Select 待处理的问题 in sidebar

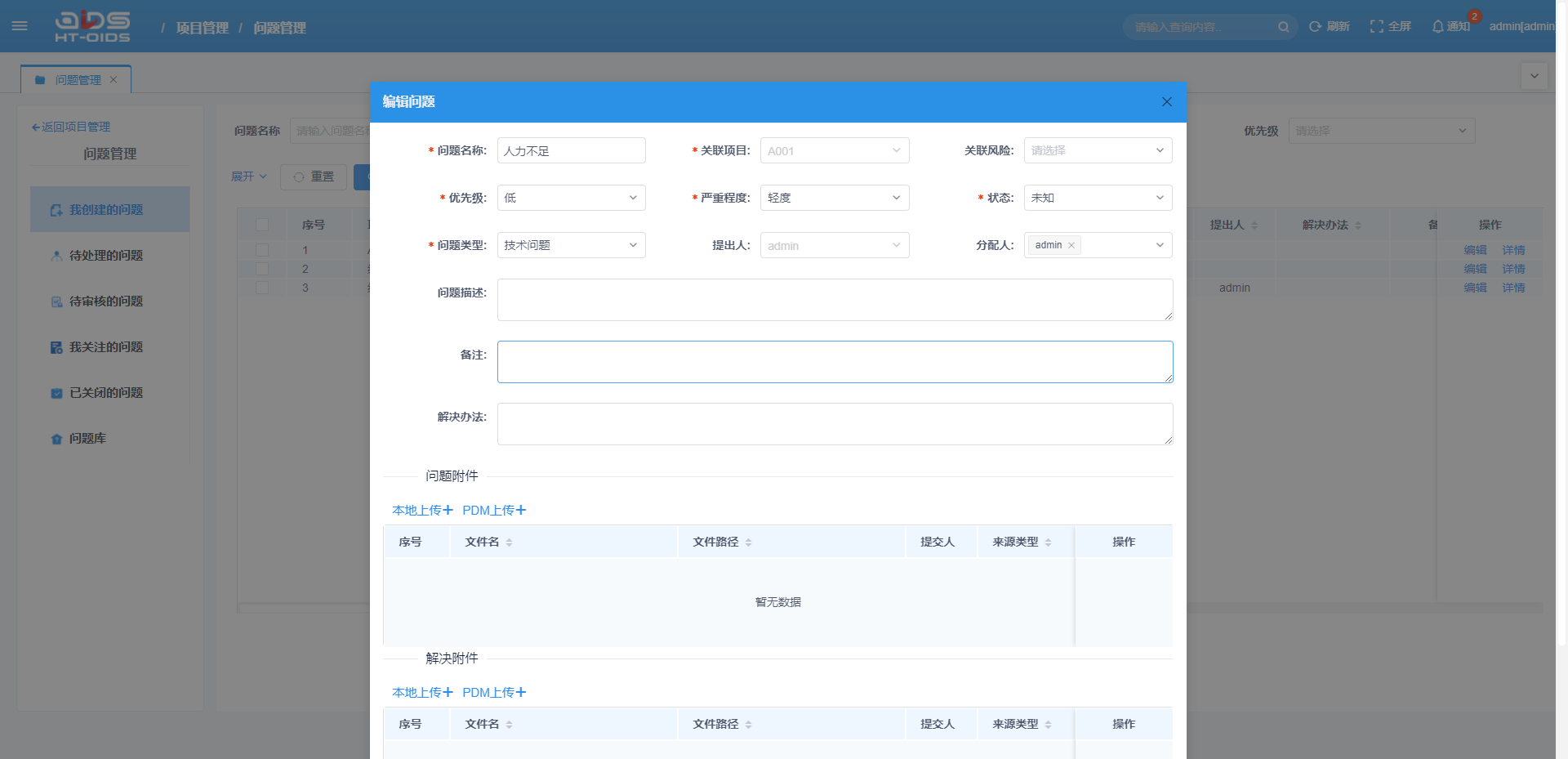point(110,255)
